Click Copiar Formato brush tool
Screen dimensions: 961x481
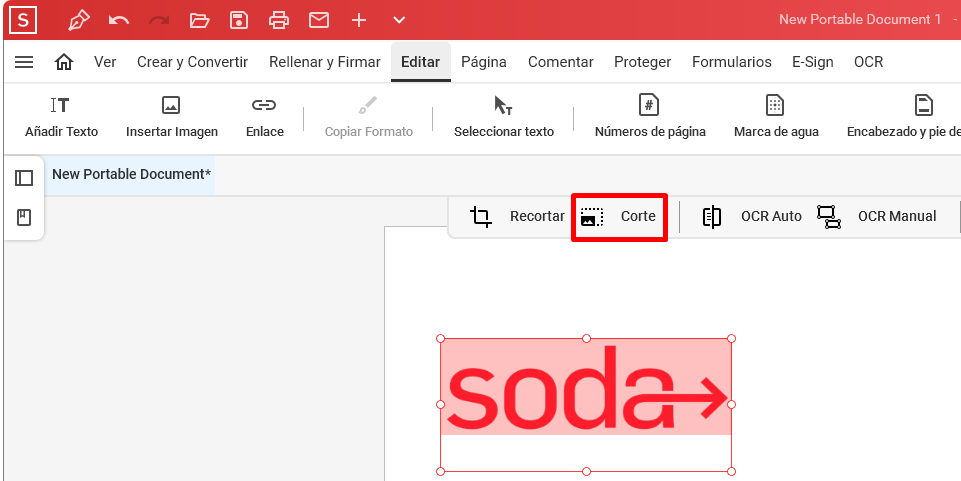pyautogui.click(x=369, y=117)
